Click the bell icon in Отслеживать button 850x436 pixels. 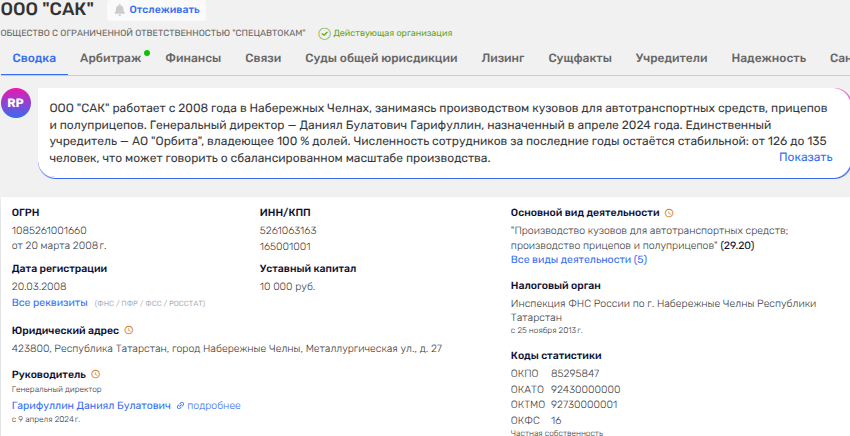[x=121, y=10]
